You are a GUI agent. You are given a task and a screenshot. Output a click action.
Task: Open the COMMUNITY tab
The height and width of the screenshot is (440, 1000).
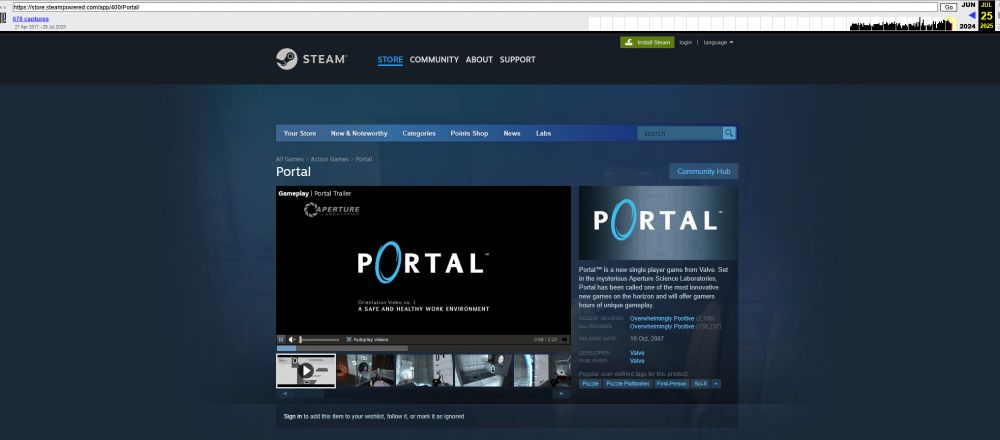point(434,59)
